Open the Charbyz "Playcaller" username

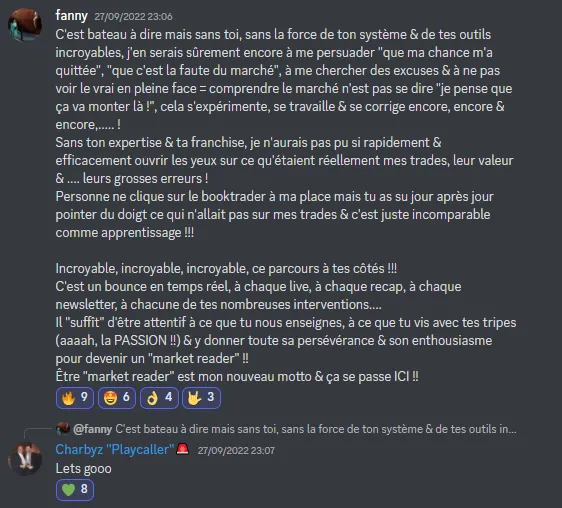[115, 450]
